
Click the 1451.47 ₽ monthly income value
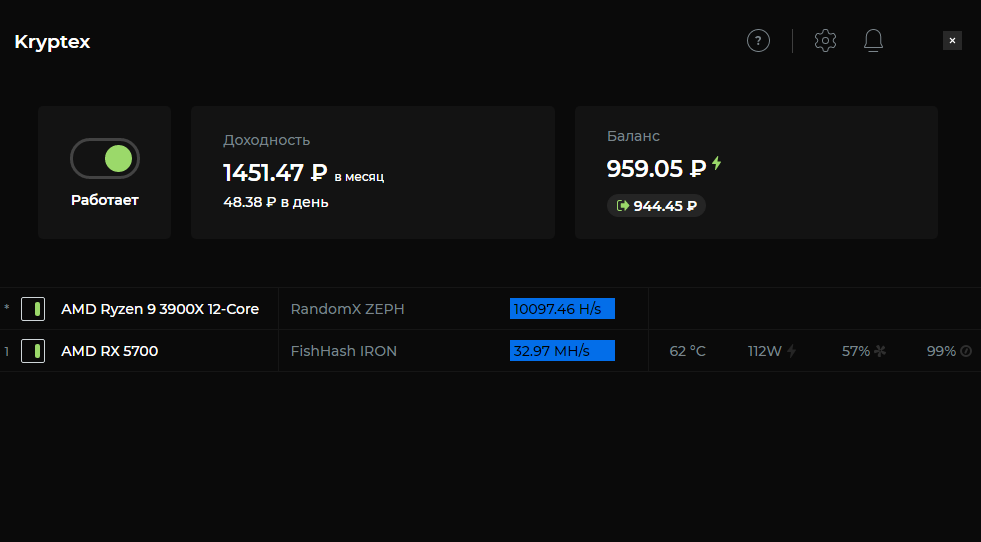click(x=275, y=173)
